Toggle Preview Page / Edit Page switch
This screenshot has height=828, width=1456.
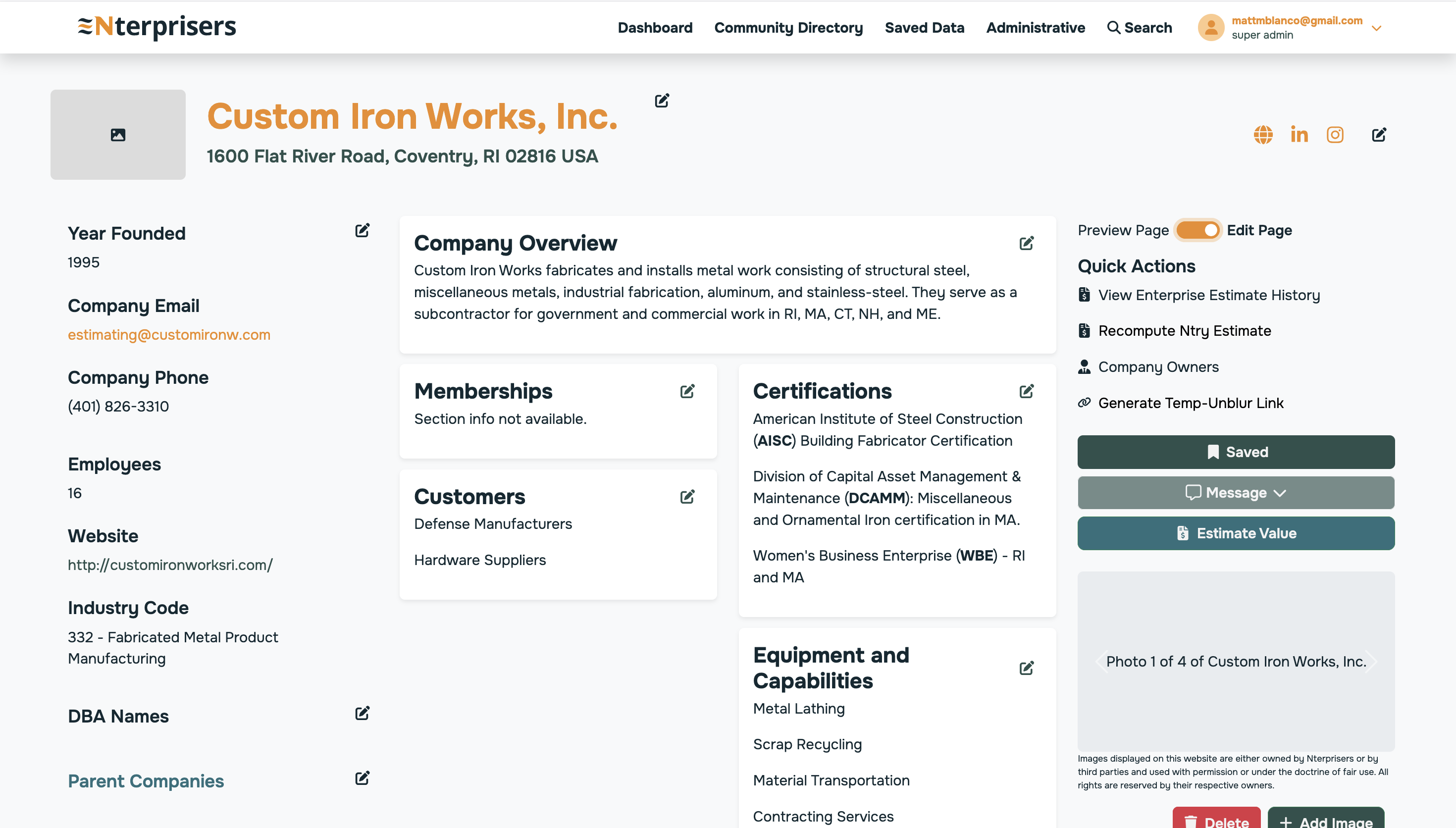(x=1197, y=230)
